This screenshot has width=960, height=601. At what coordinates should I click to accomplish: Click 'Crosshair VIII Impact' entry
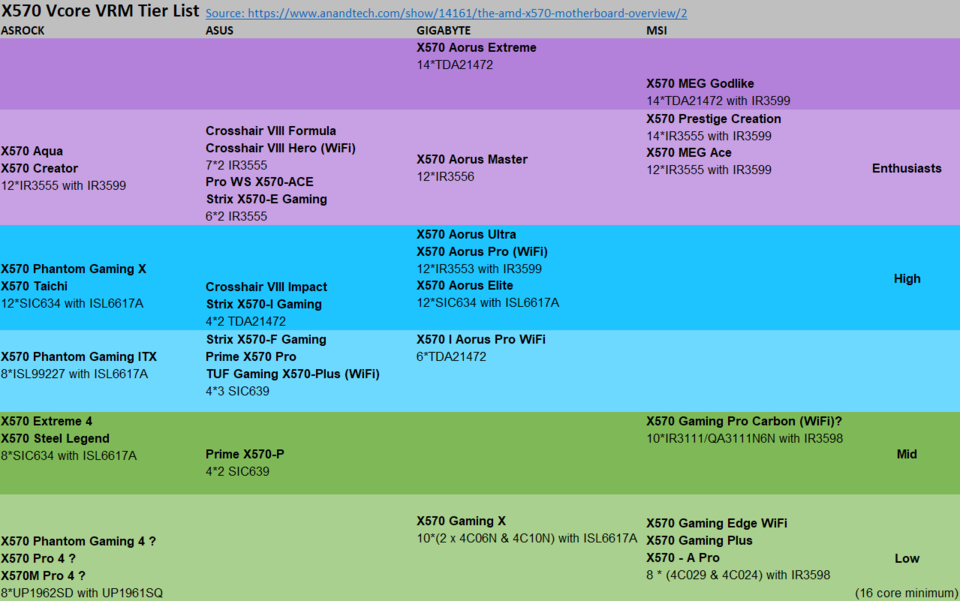coord(266,287)
